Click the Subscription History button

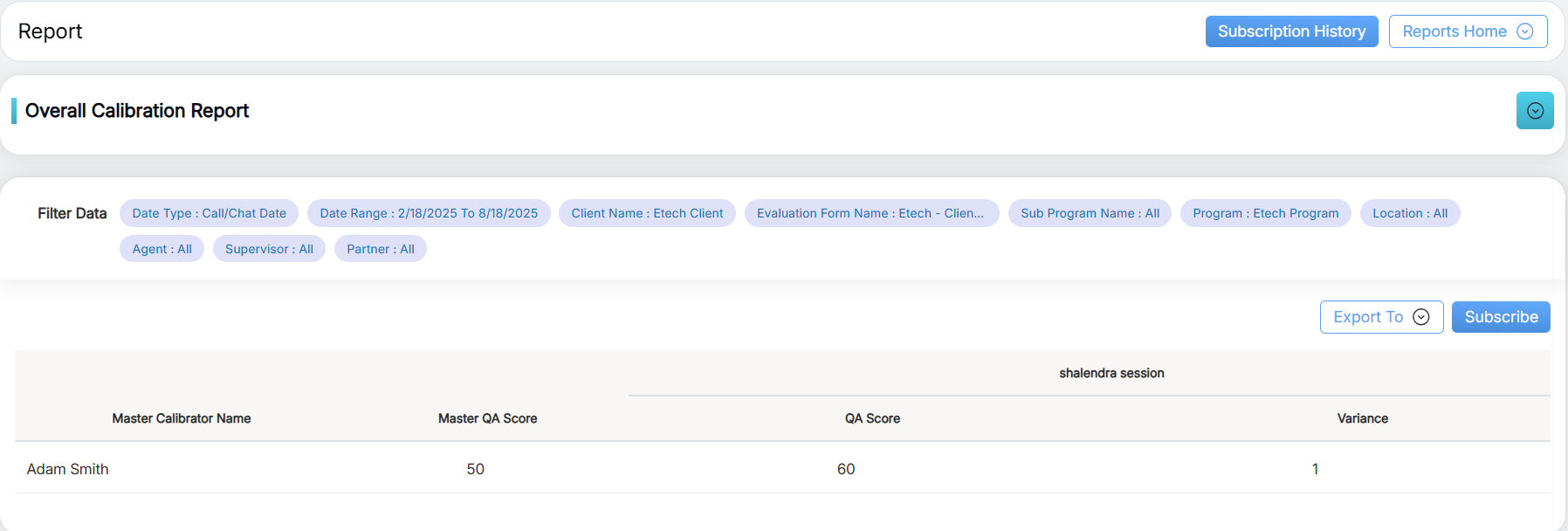point(1290,31)
